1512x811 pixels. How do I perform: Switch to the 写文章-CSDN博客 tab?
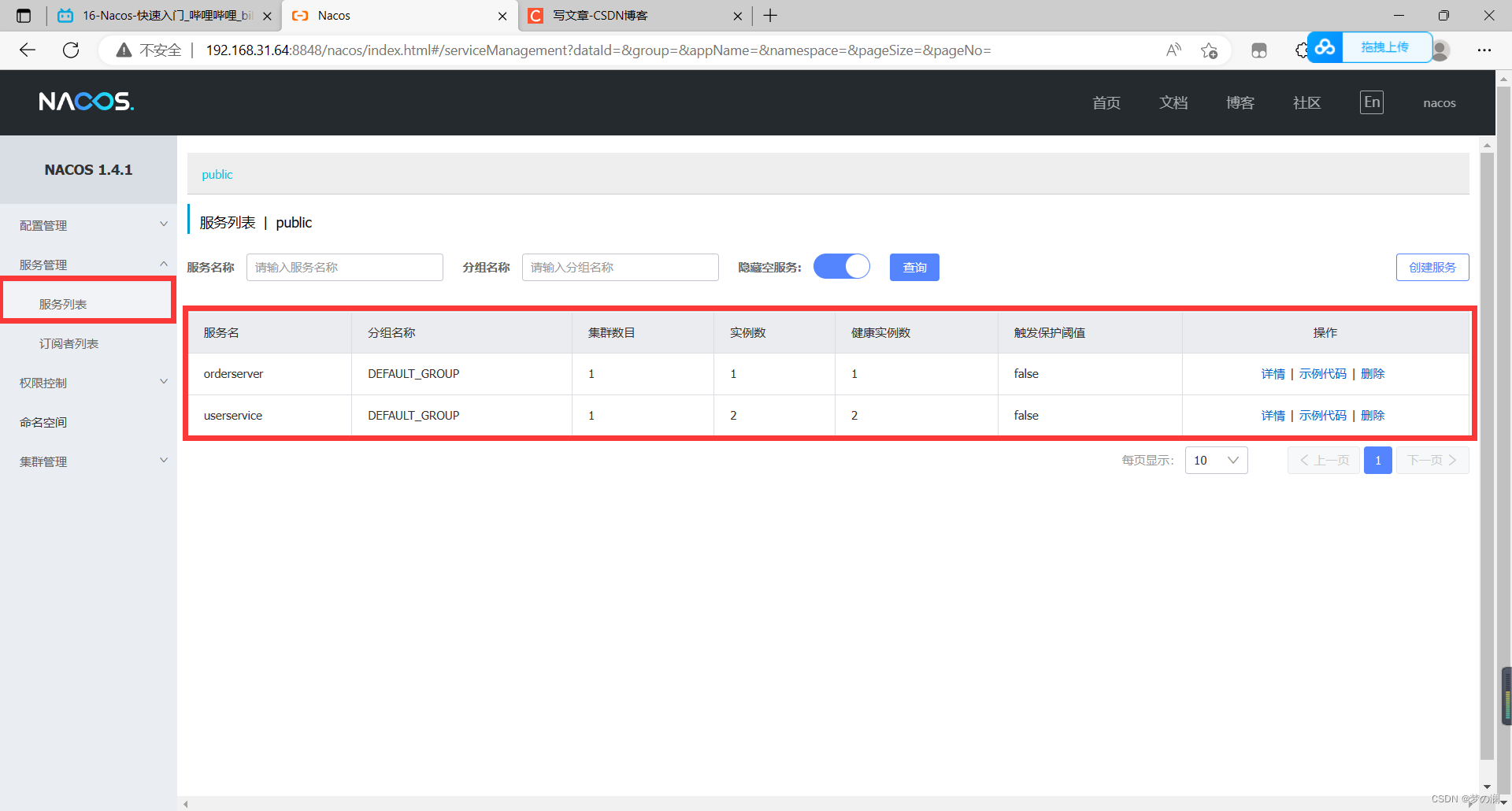(634, 16)
